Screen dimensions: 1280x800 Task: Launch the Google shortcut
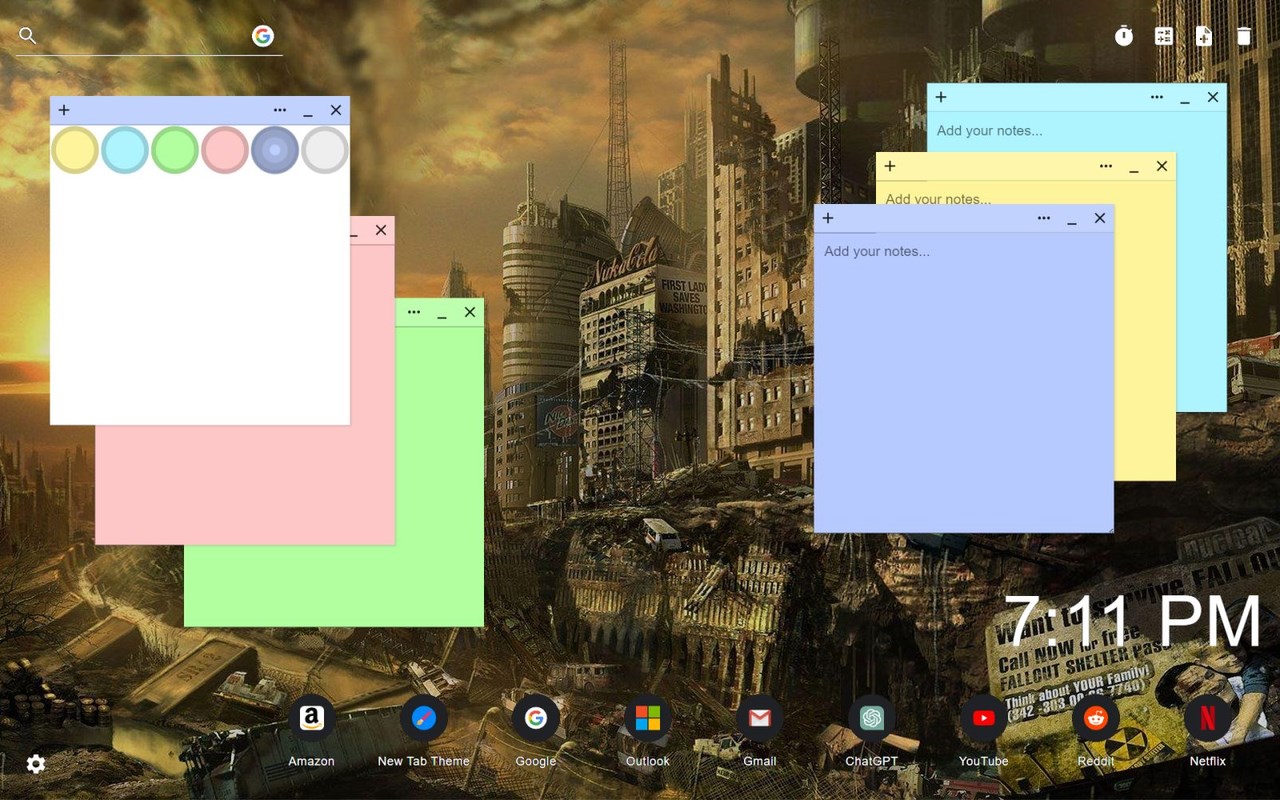pyautogui.click(x=535, y=718)
